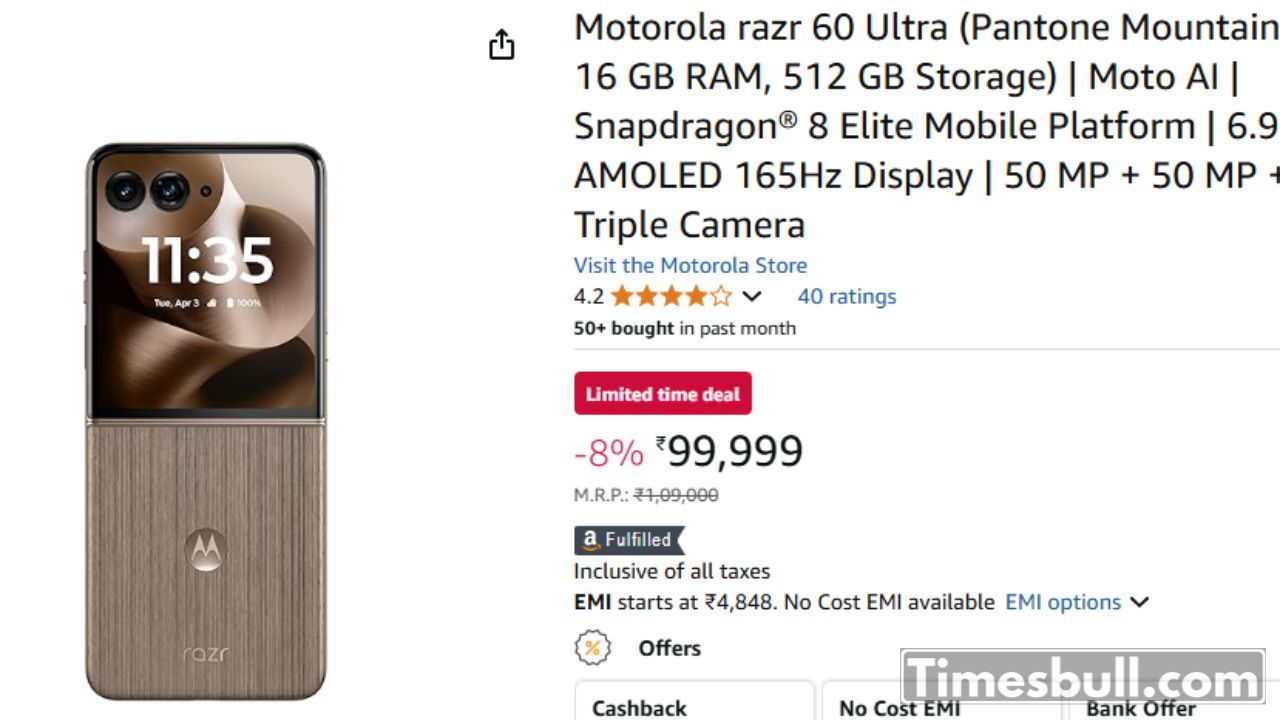Open the EMI options link
This screenshot has width=1280, height=720.
point(1062,602)
